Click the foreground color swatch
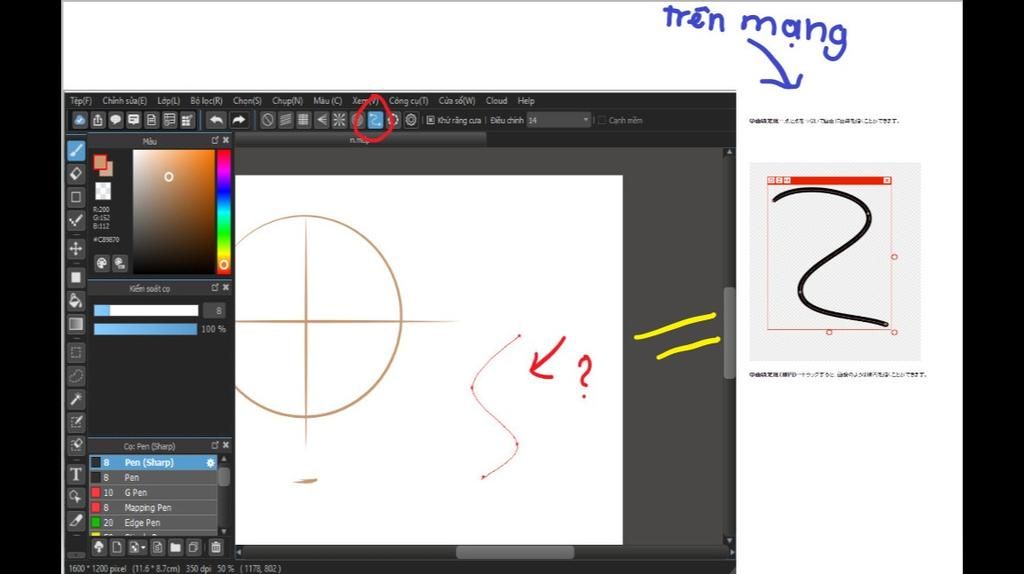This screenshot has height=574, width=1024. 100,162
